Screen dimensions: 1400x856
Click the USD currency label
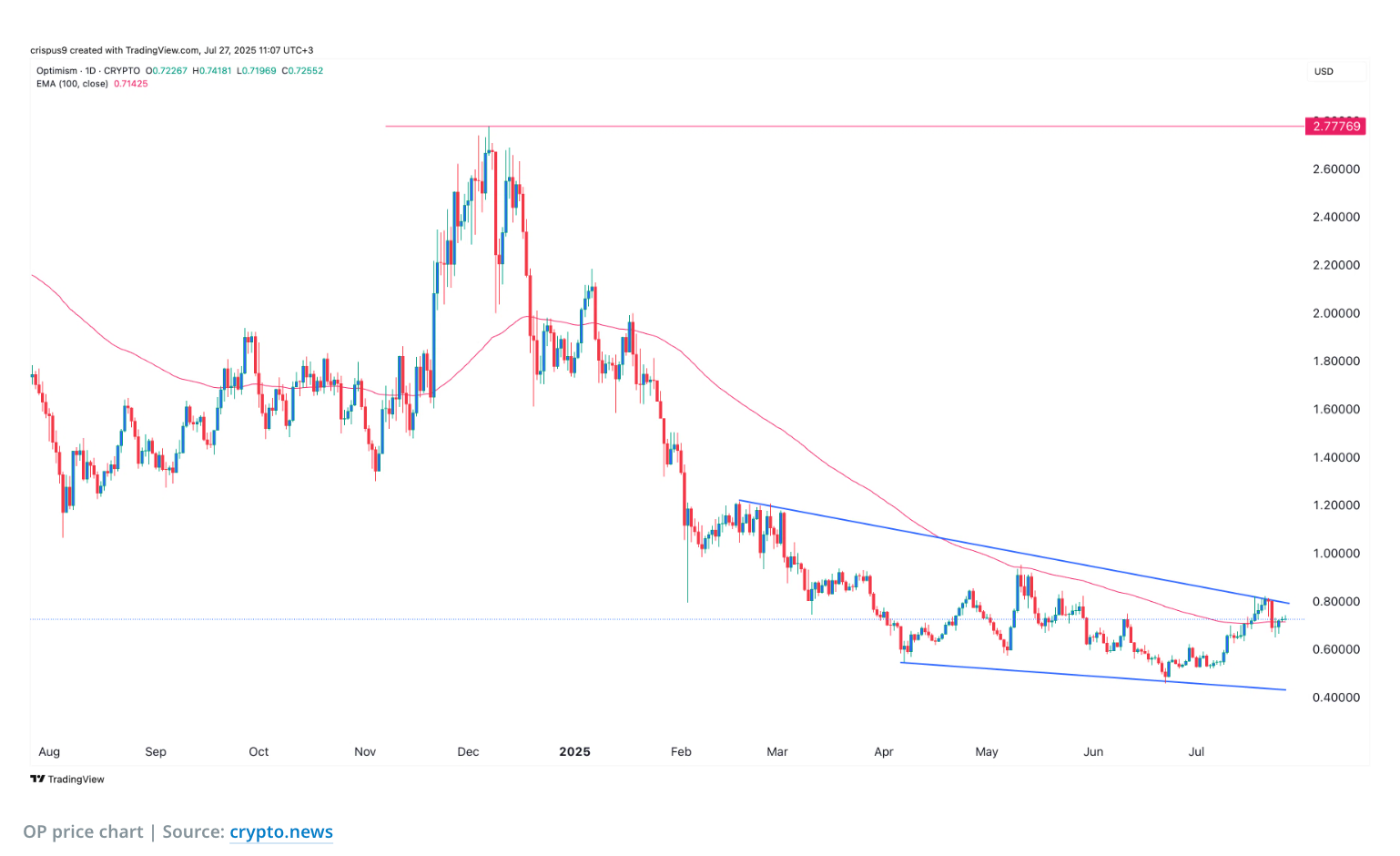(x=1324, y=71)
